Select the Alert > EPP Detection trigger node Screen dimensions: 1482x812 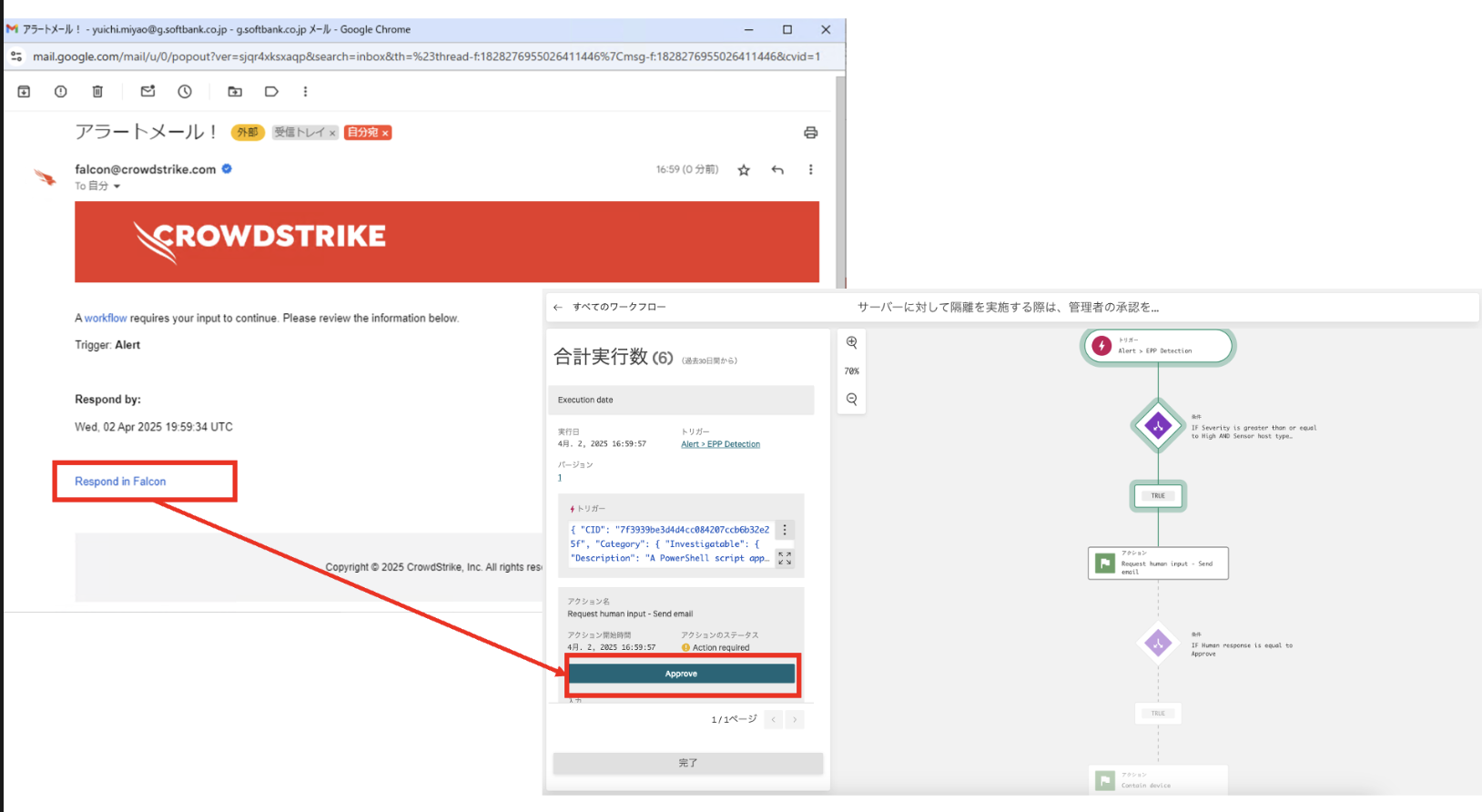pyautogui.click(x=1158, y=347)
